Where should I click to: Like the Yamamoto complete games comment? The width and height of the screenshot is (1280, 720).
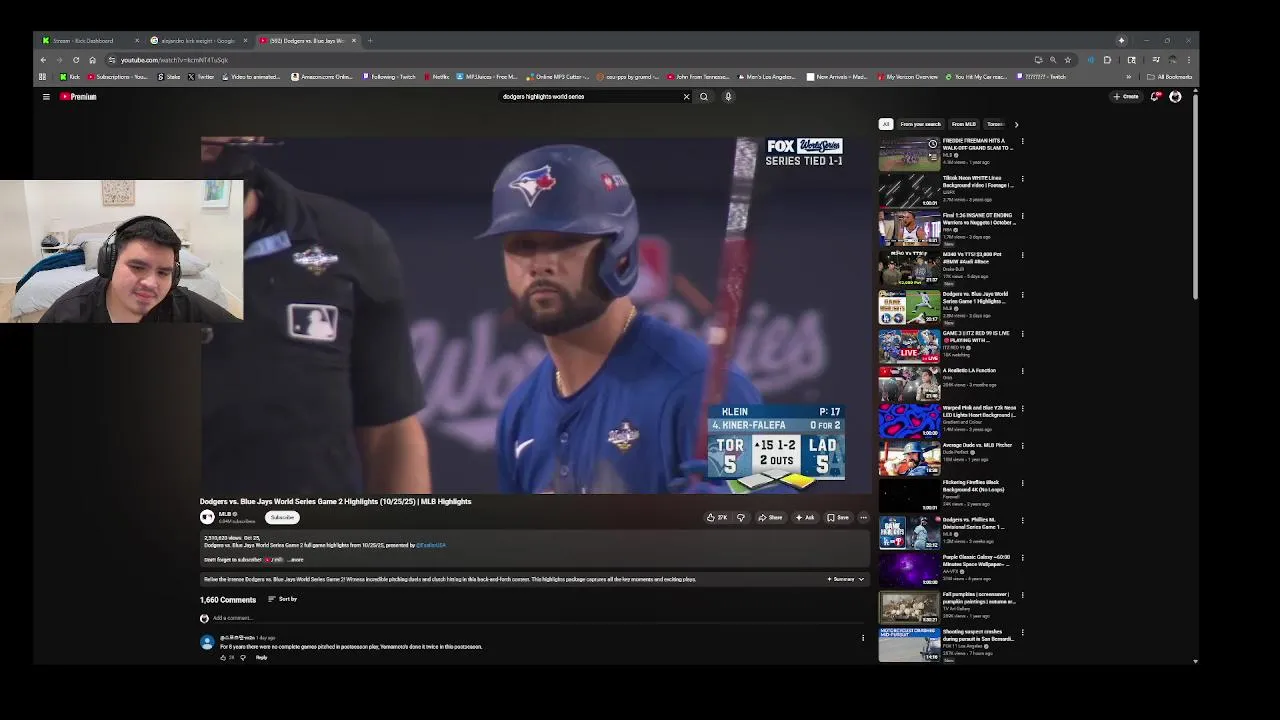pos(223,658)
